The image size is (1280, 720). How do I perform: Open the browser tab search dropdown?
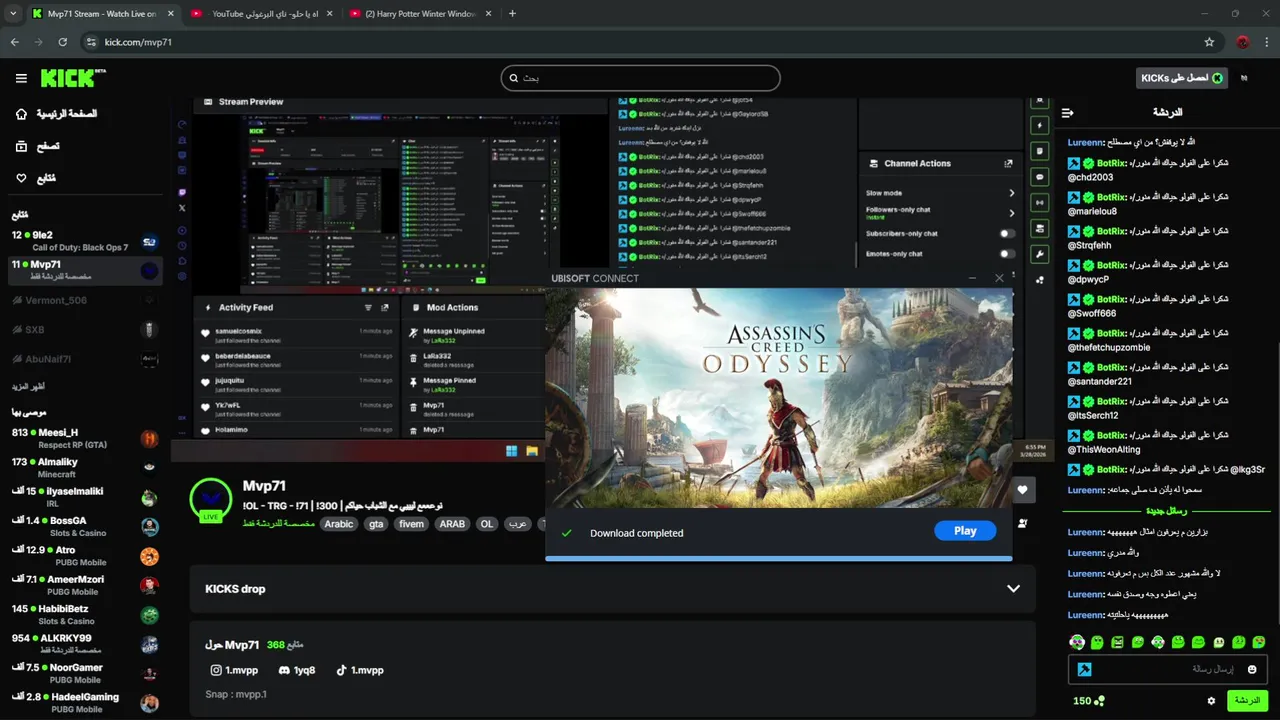13,14
